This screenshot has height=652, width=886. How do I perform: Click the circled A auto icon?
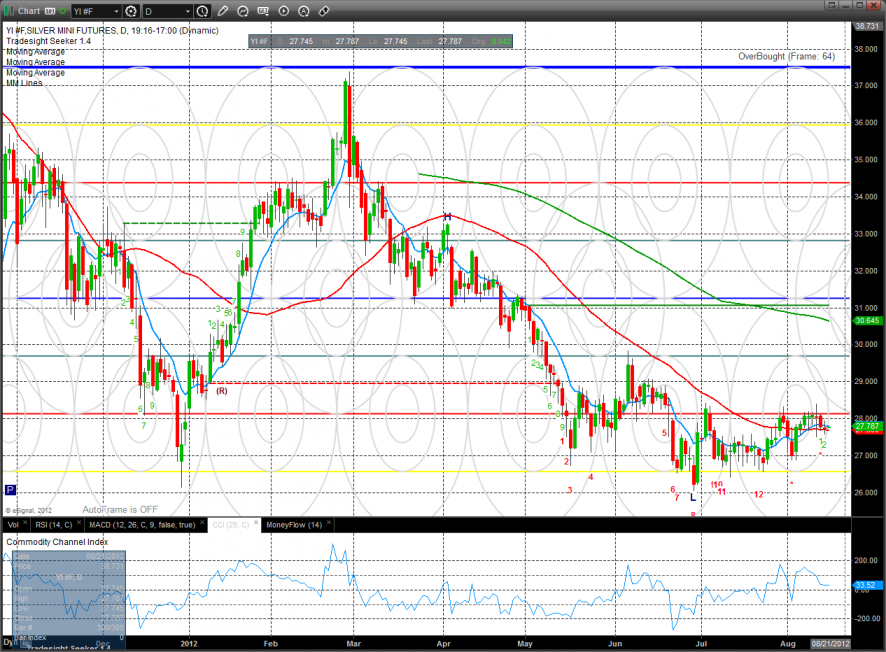click(x=304, y=11)
